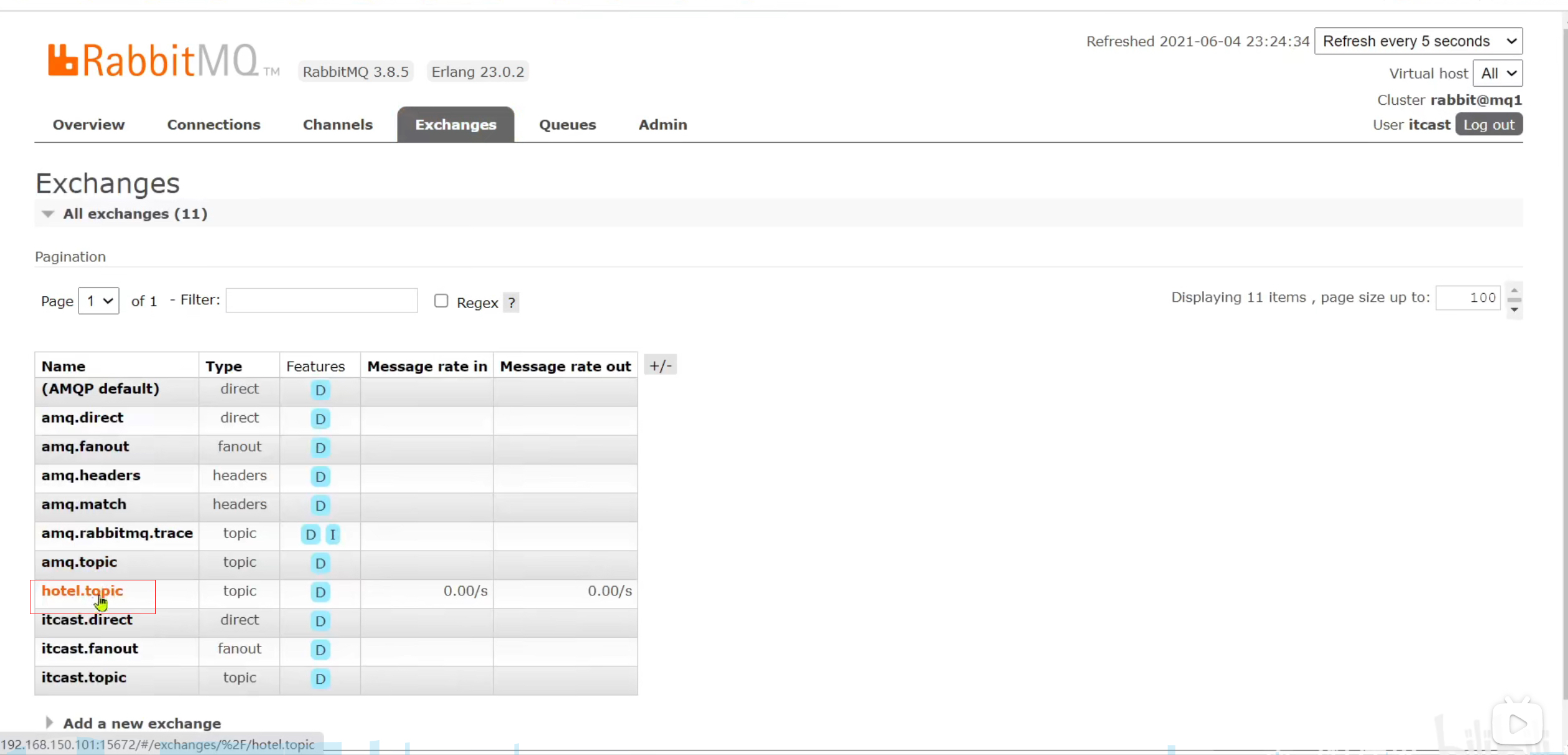1568x755 pixels.
Task: Decrease page size with the down arrow
Action: (1514, 310)
